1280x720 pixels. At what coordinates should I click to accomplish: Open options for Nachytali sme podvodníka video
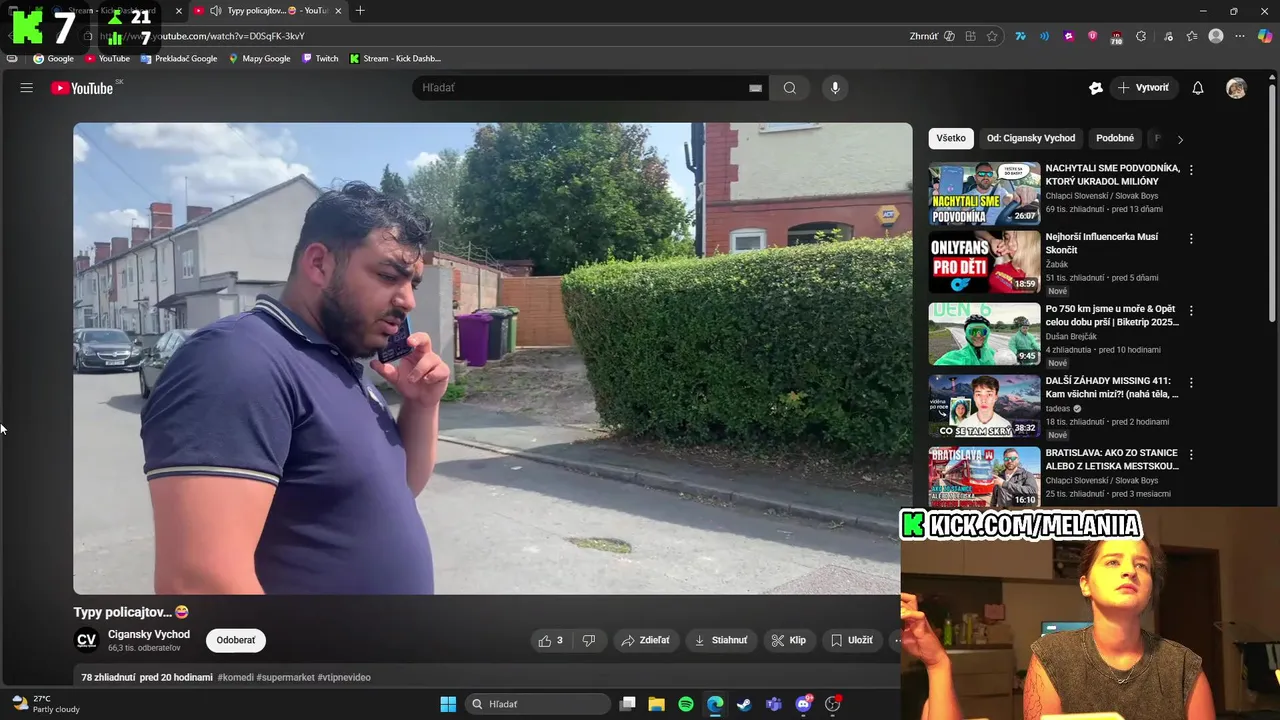tap(1191, 169)
